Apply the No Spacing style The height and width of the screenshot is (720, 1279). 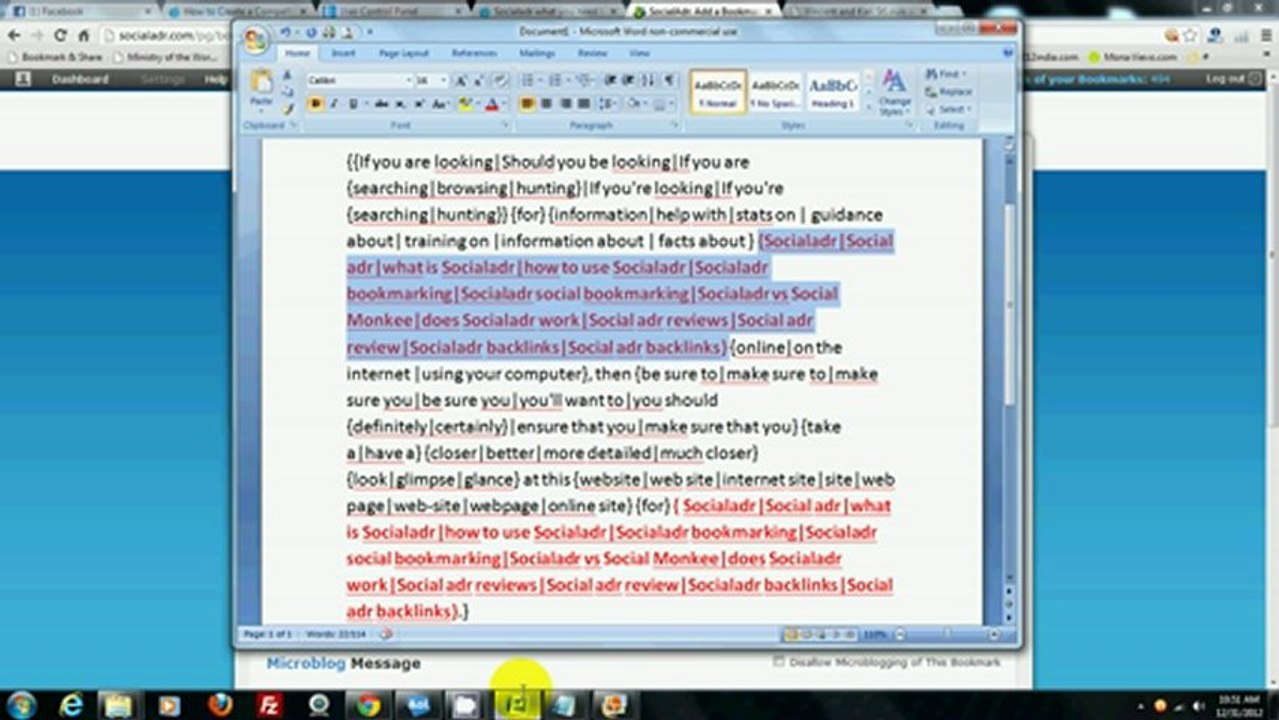pos(775,92)
